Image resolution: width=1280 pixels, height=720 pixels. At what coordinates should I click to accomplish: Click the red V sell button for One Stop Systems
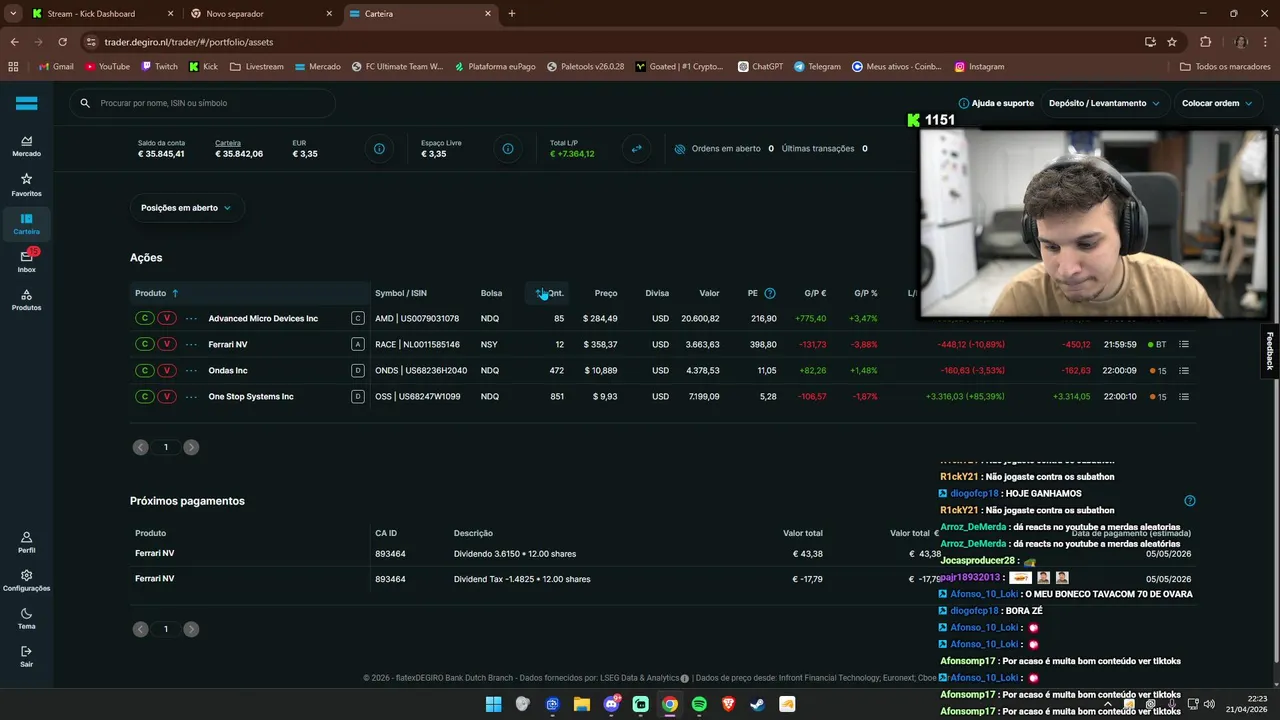coord(167,396)
